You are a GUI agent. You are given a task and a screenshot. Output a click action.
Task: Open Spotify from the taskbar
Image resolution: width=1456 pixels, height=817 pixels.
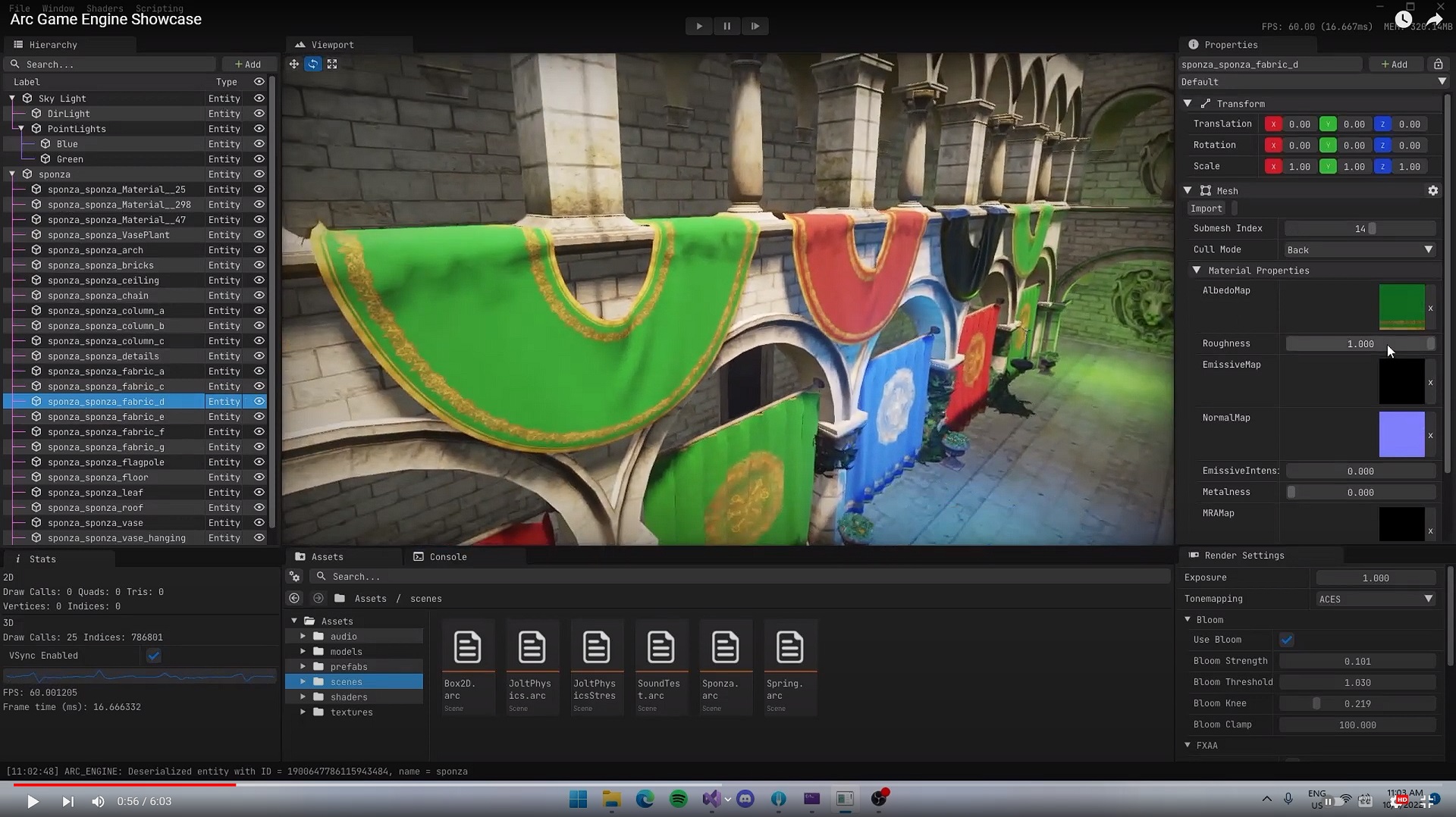point(678,799)
